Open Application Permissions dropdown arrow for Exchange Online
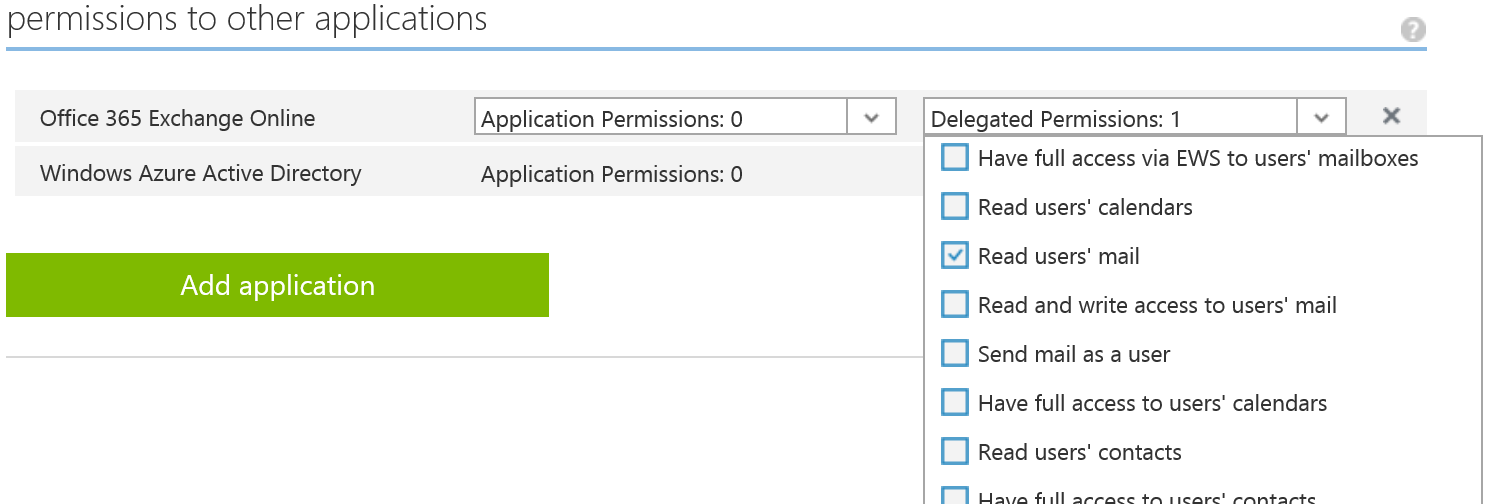Image resolution: width=1494 pixels, height=504 pixels. tap(871, 118)
